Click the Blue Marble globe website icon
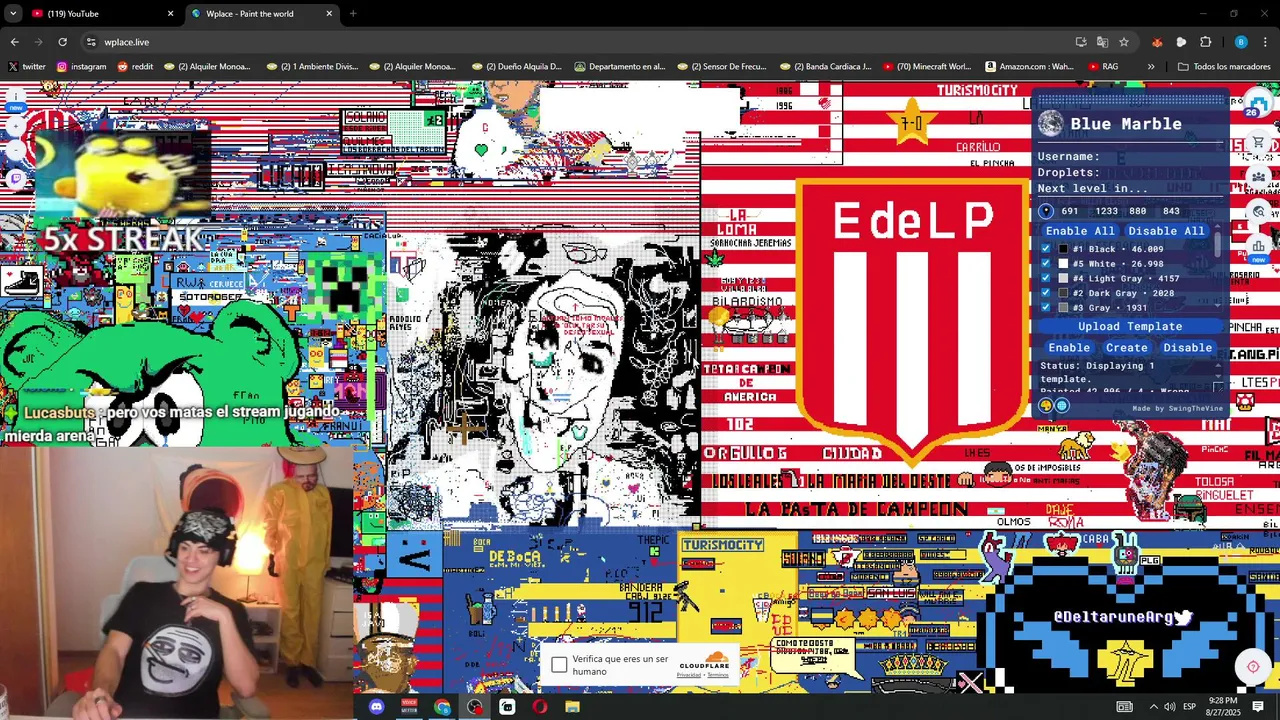Viewport: 1280px width, 720px height. click(1062, 405)
